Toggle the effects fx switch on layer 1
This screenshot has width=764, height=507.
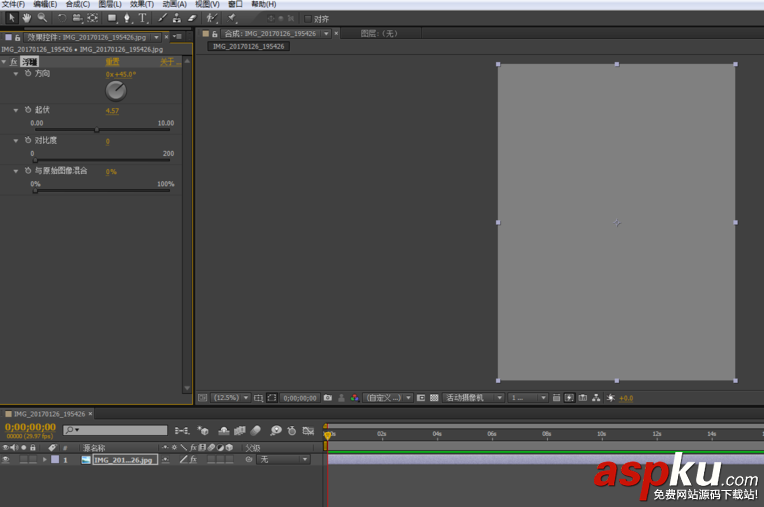(193, 459)
